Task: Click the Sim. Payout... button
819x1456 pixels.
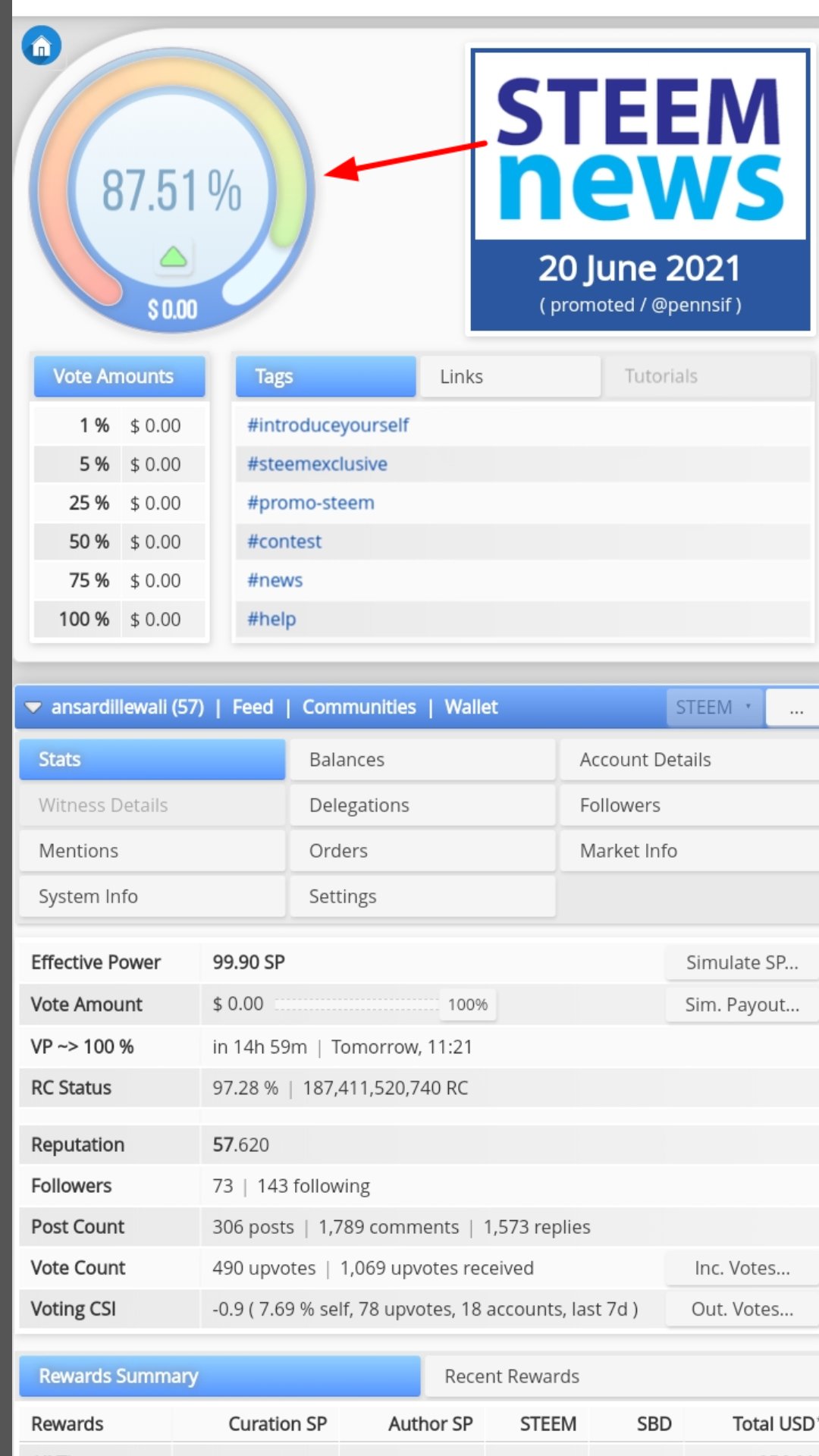Action: 742,1005
